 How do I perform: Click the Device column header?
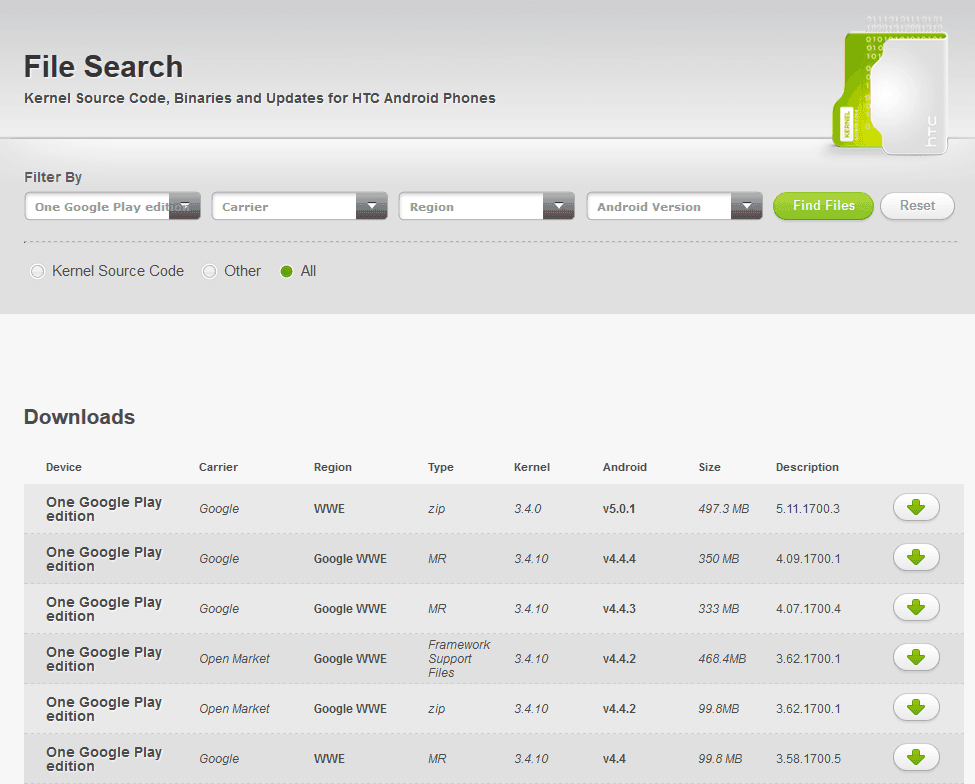tap(63, 467)
